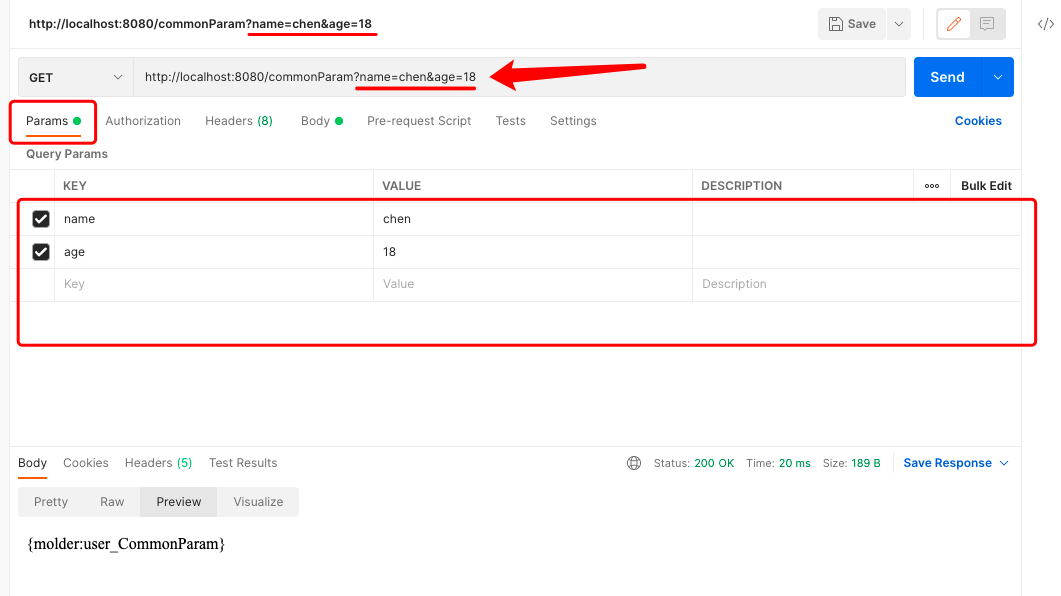1061x596 pixels.
Task: Click the 'chen' value cell
Action: click(x=533, y=219)
